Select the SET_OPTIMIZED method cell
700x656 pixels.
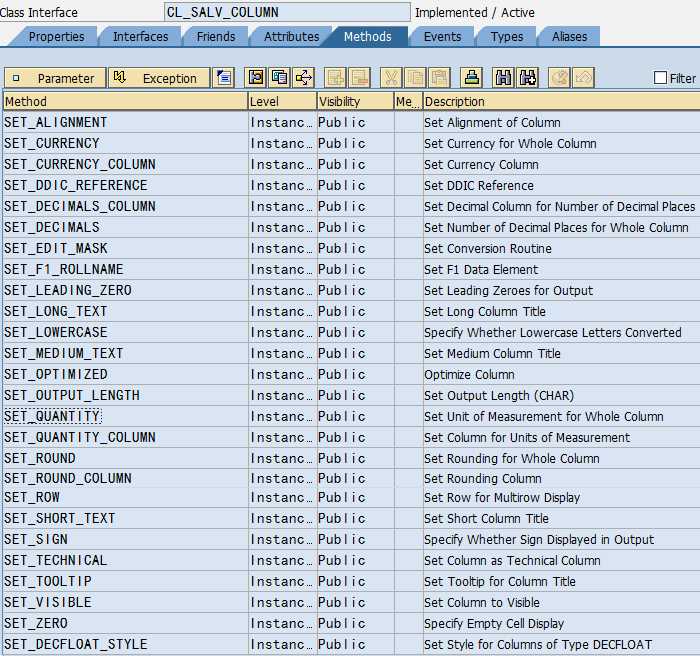tap(125, 374)
